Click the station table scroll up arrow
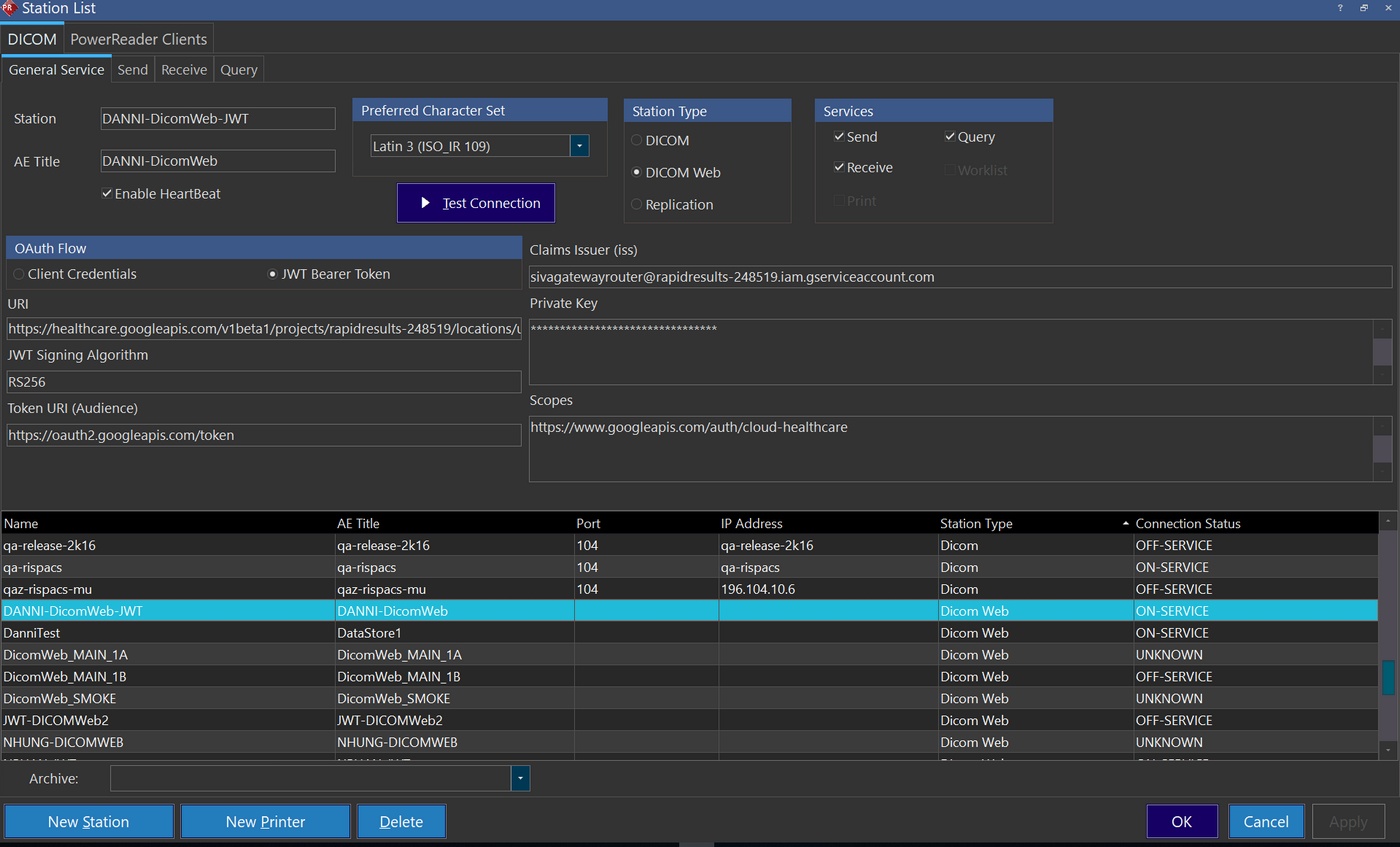This screenshot has width=1400, height=847. (x=1388, y=522)
